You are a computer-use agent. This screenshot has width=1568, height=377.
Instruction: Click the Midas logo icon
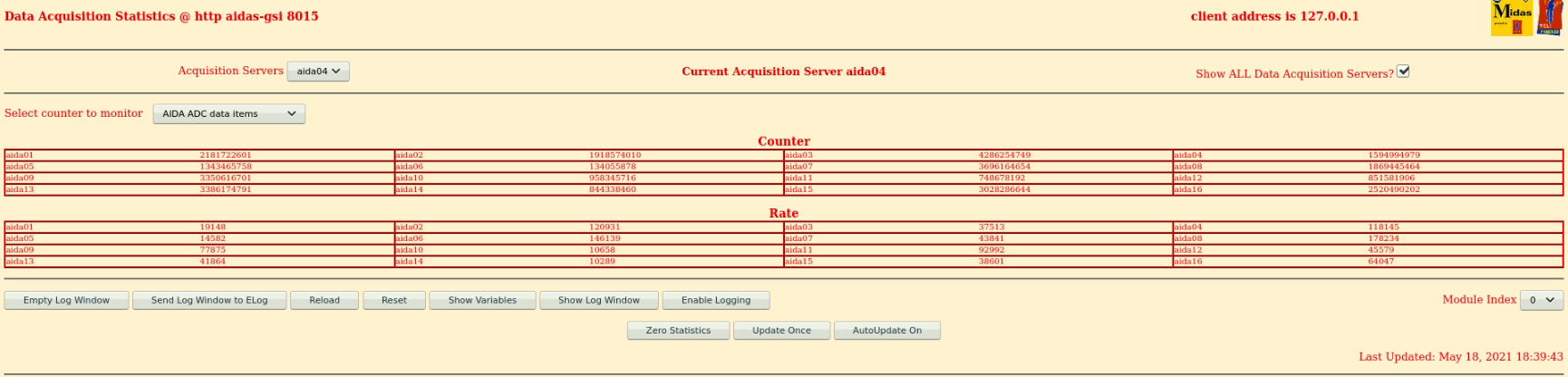(x=1512, y=17)
